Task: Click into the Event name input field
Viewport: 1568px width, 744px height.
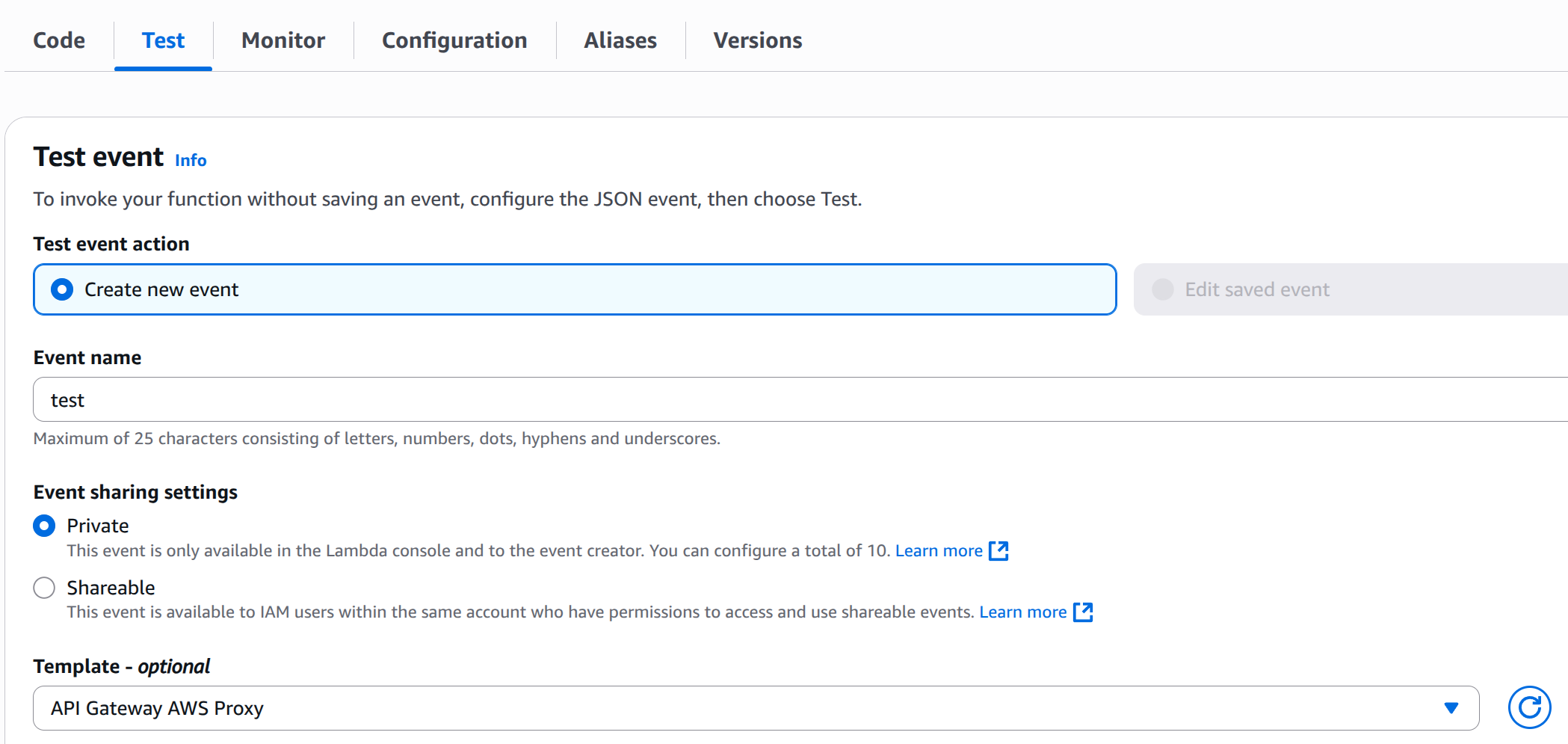Action: pyautogui.click(x=800, y=400)
